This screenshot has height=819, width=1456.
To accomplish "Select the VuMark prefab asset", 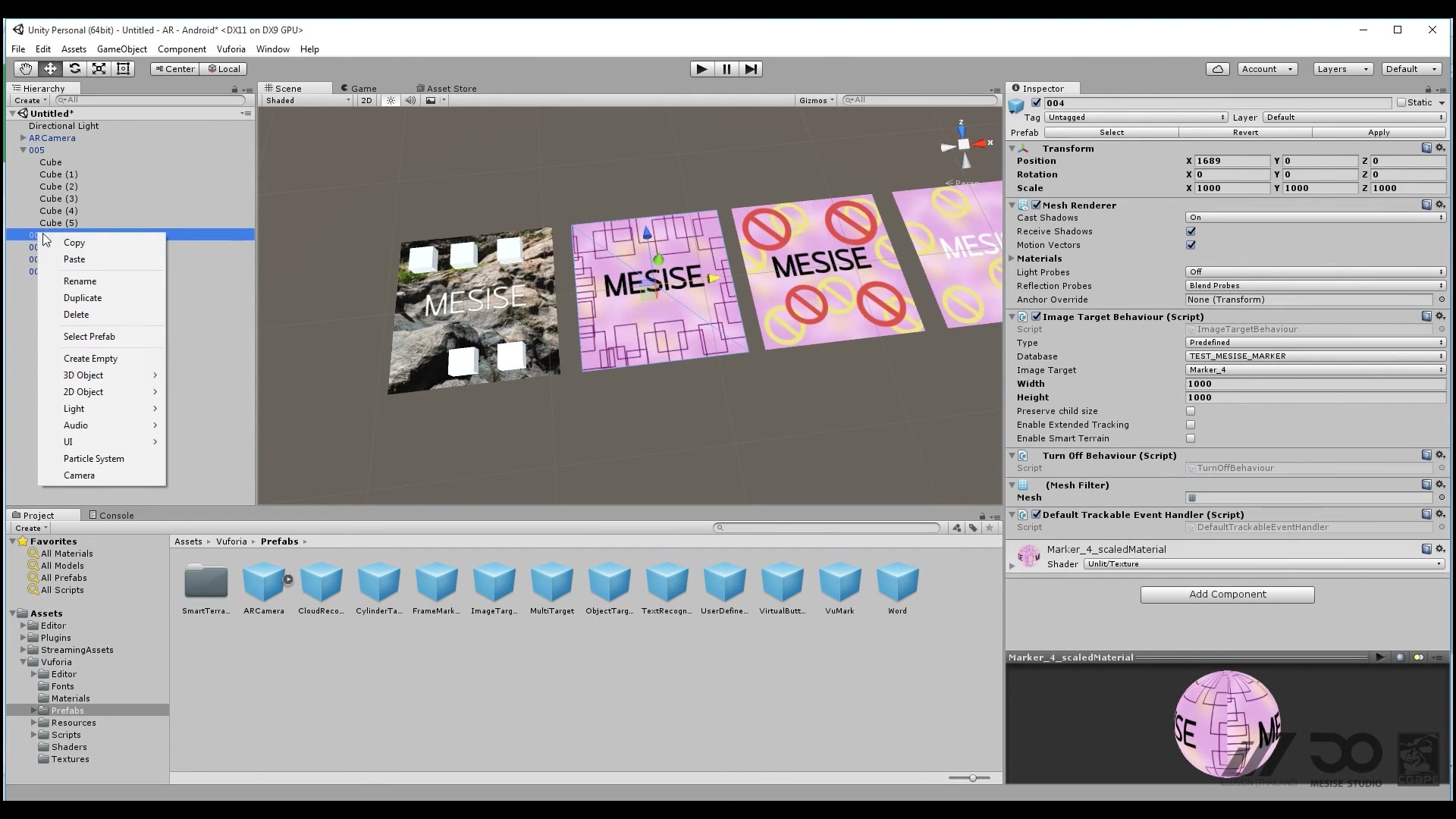I will [839, 588].
